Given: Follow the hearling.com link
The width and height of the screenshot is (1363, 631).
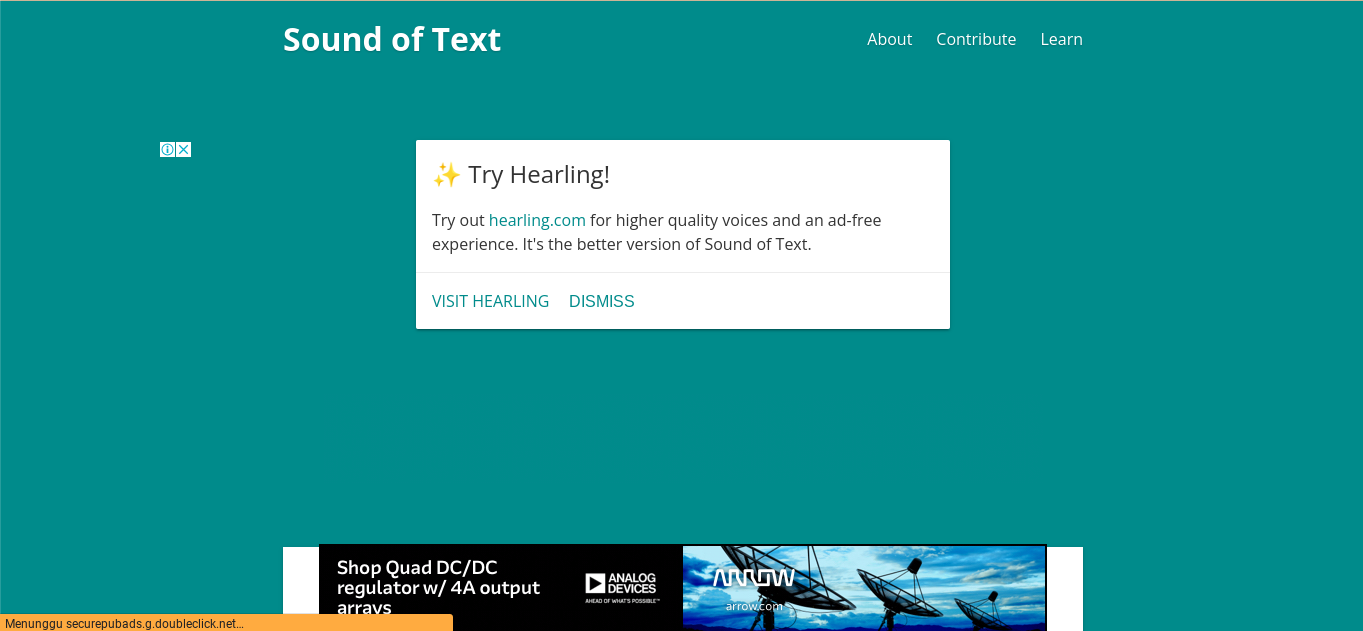Looking at the screenshot, I should coord(537,220).
